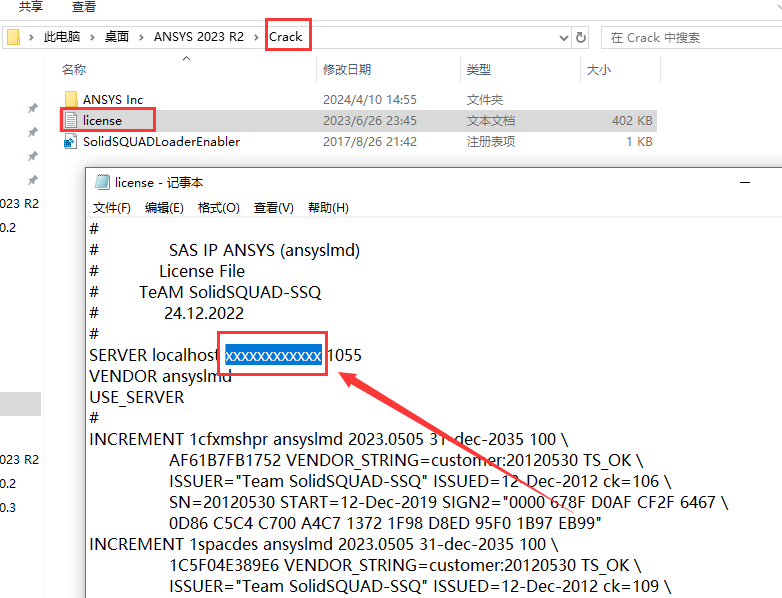Viewport: 782px width, 598px height.
Task: Click the INCREMENT 1spacdes line
Action: pos(324,544)
